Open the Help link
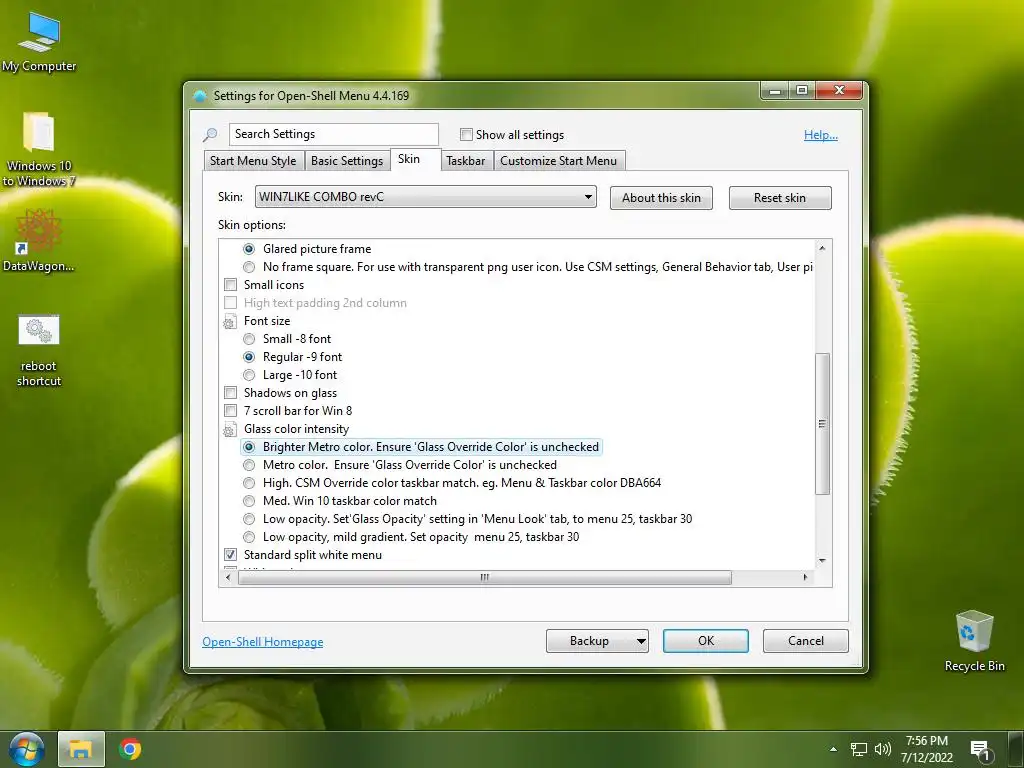The image size is (1024, 768). click(820, 135)
